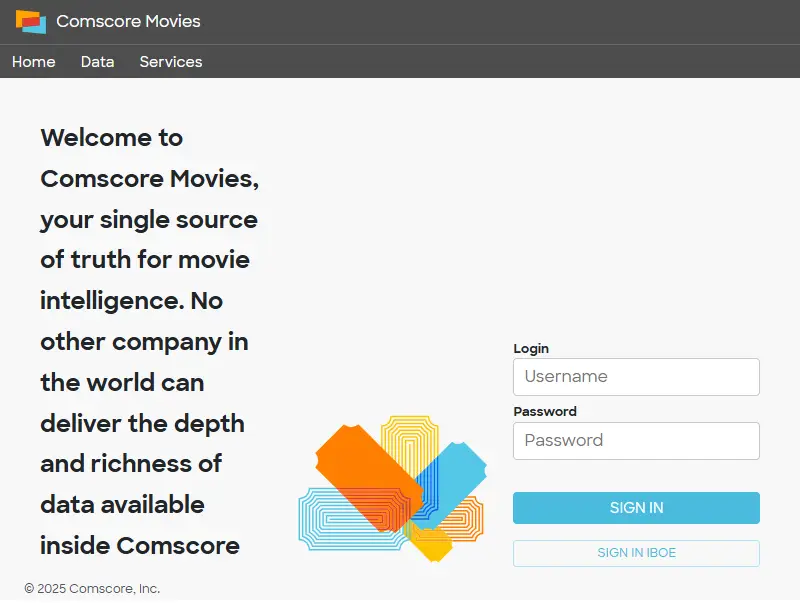Click the 'inside Comscore' heading line
Image resolution: width=800 pixels, height=603 pixels.
(140, 545)
